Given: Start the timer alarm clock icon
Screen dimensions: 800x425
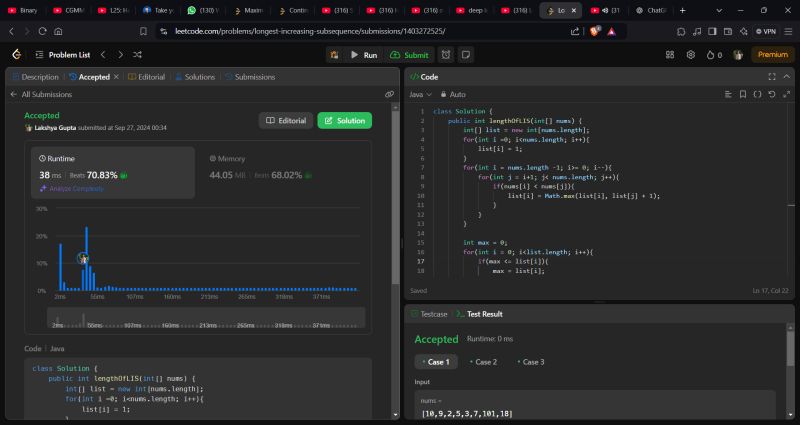Looking at the screenshot, I should [446, 55].
